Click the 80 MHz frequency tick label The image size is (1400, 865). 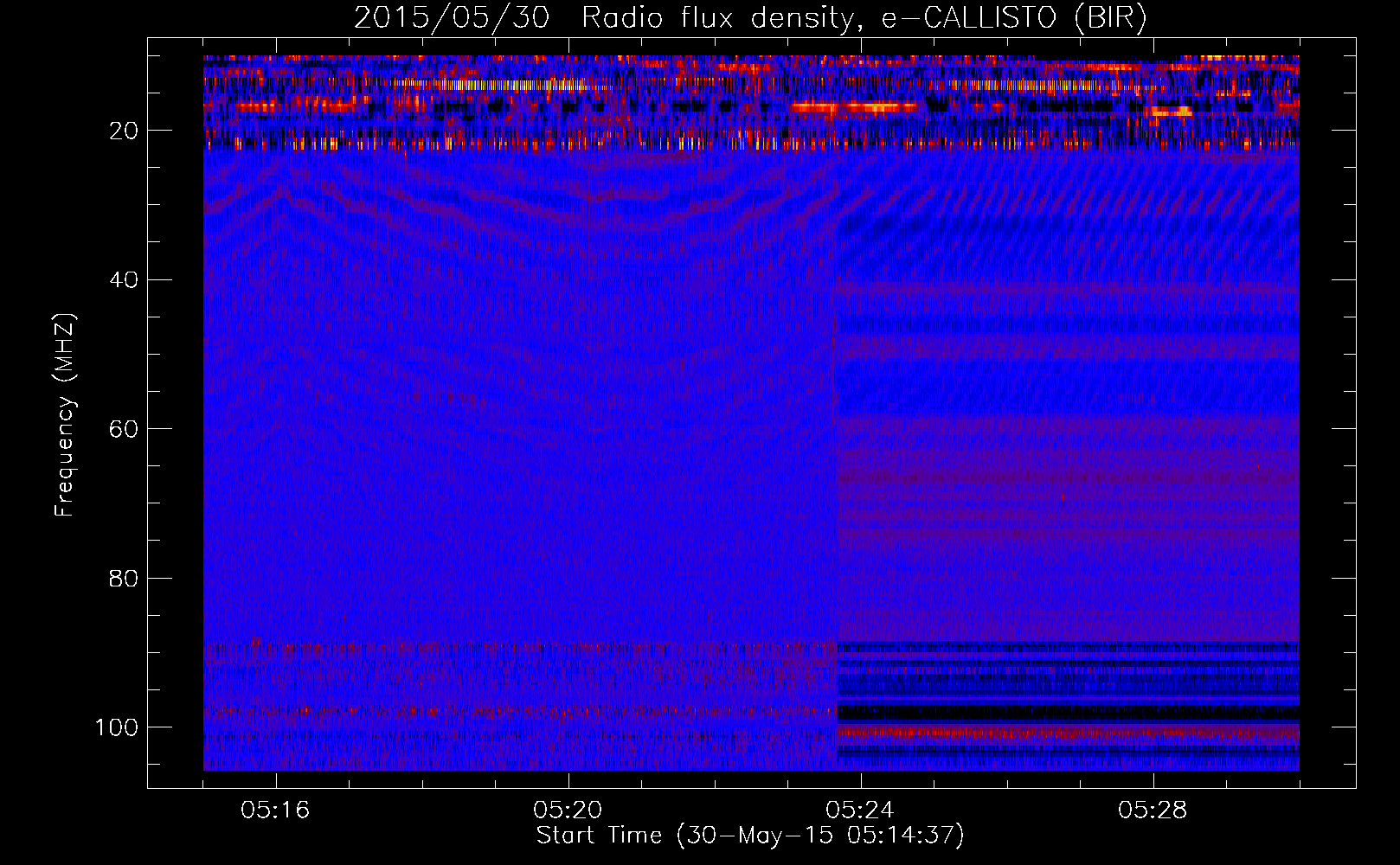coord(125,579)
